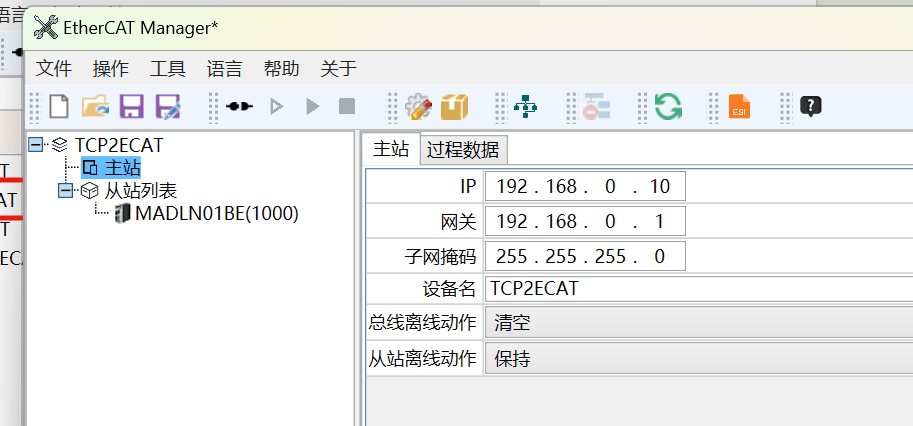Switch to the 主站 tab

pyautogui.click(x=391, y=149)
